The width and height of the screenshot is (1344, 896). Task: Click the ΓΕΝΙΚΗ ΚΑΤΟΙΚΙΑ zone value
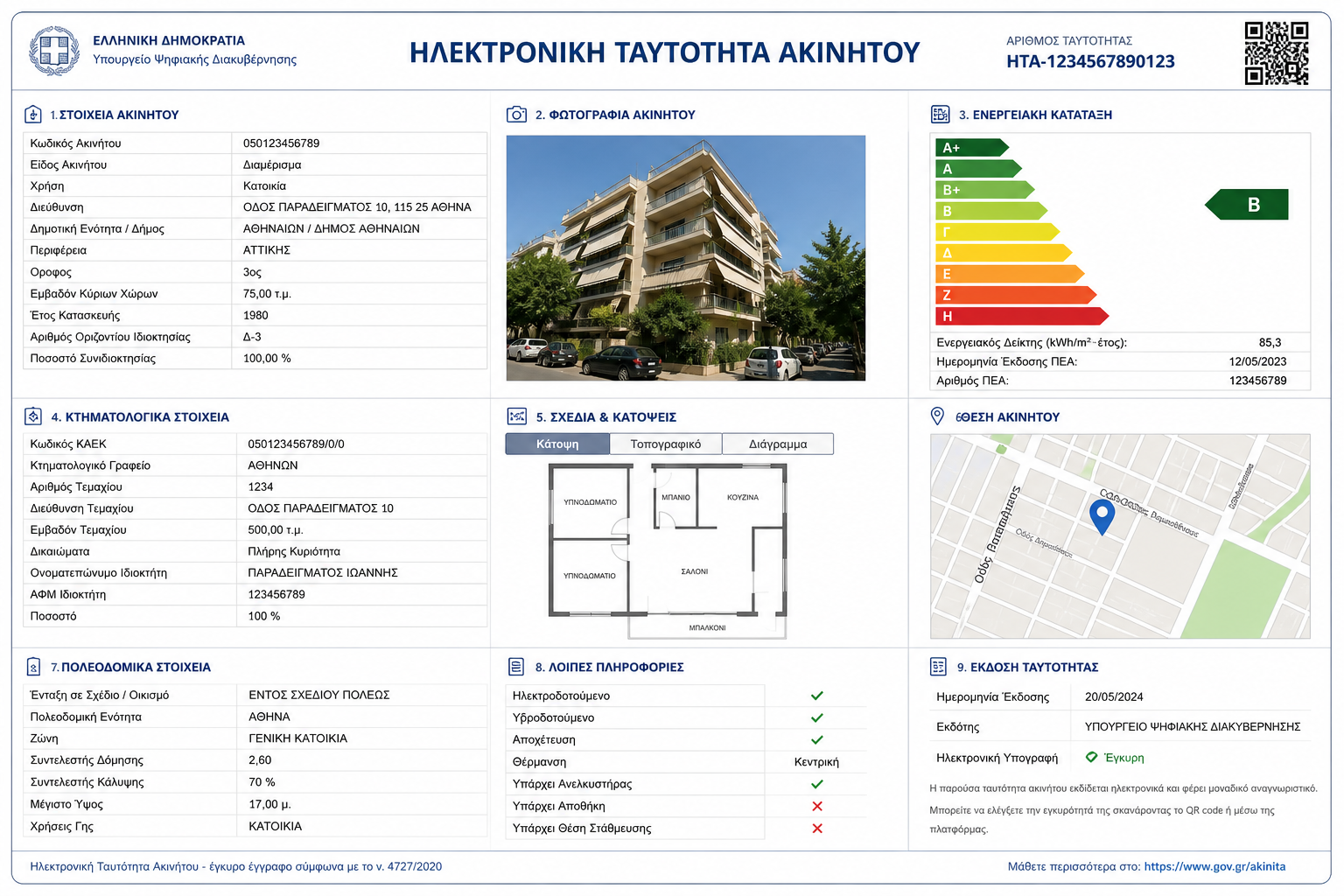click(297, 738)
